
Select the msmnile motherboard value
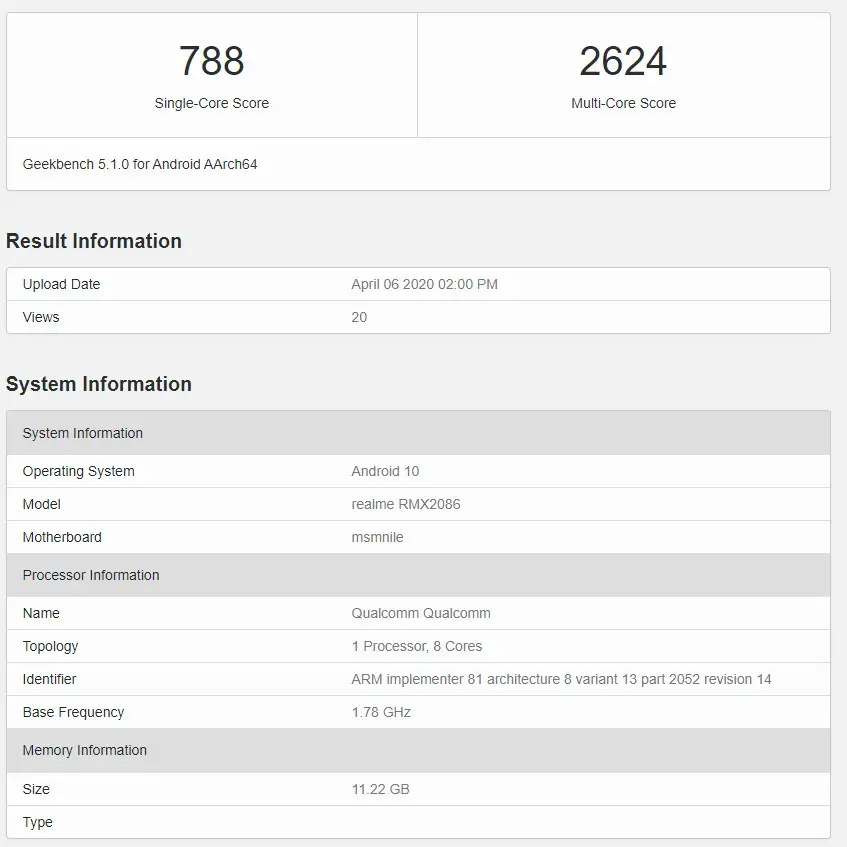378,537
